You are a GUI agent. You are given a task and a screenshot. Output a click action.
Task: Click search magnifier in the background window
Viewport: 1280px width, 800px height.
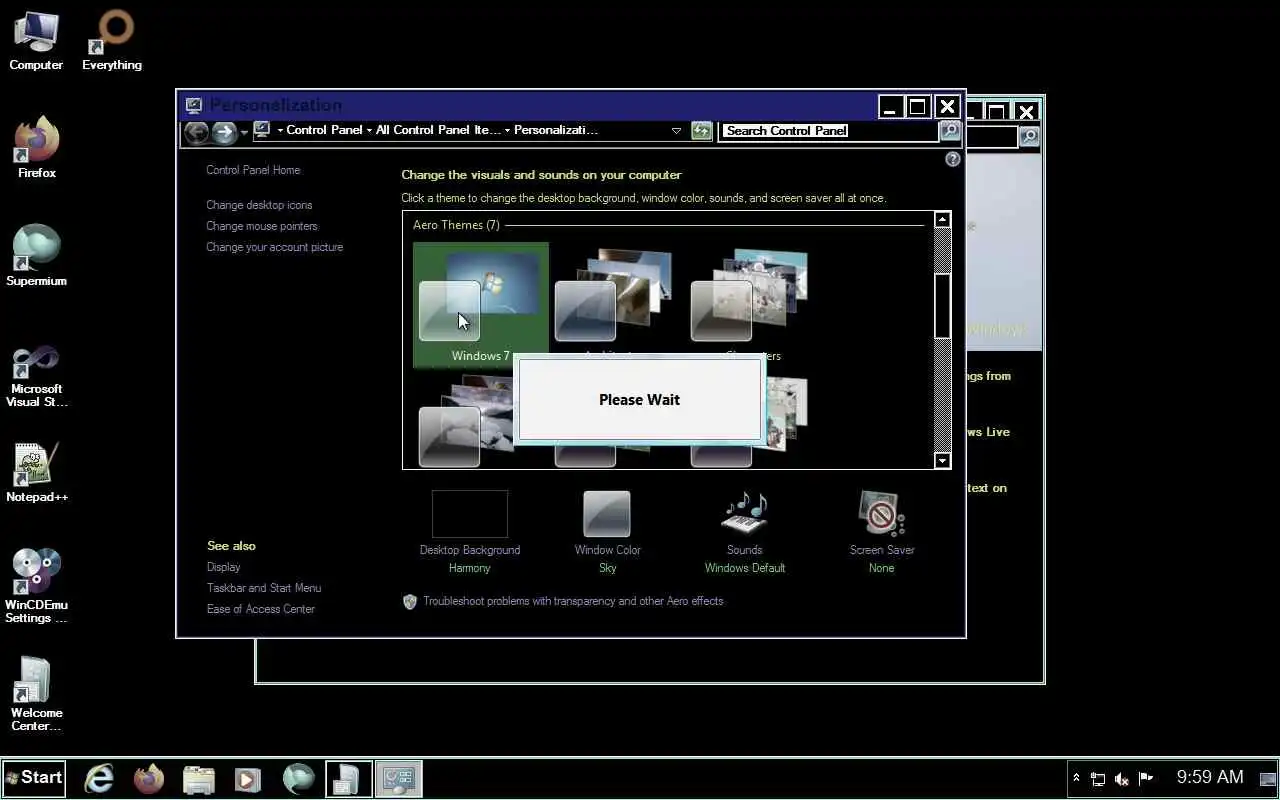click(x=1028, y=136)
